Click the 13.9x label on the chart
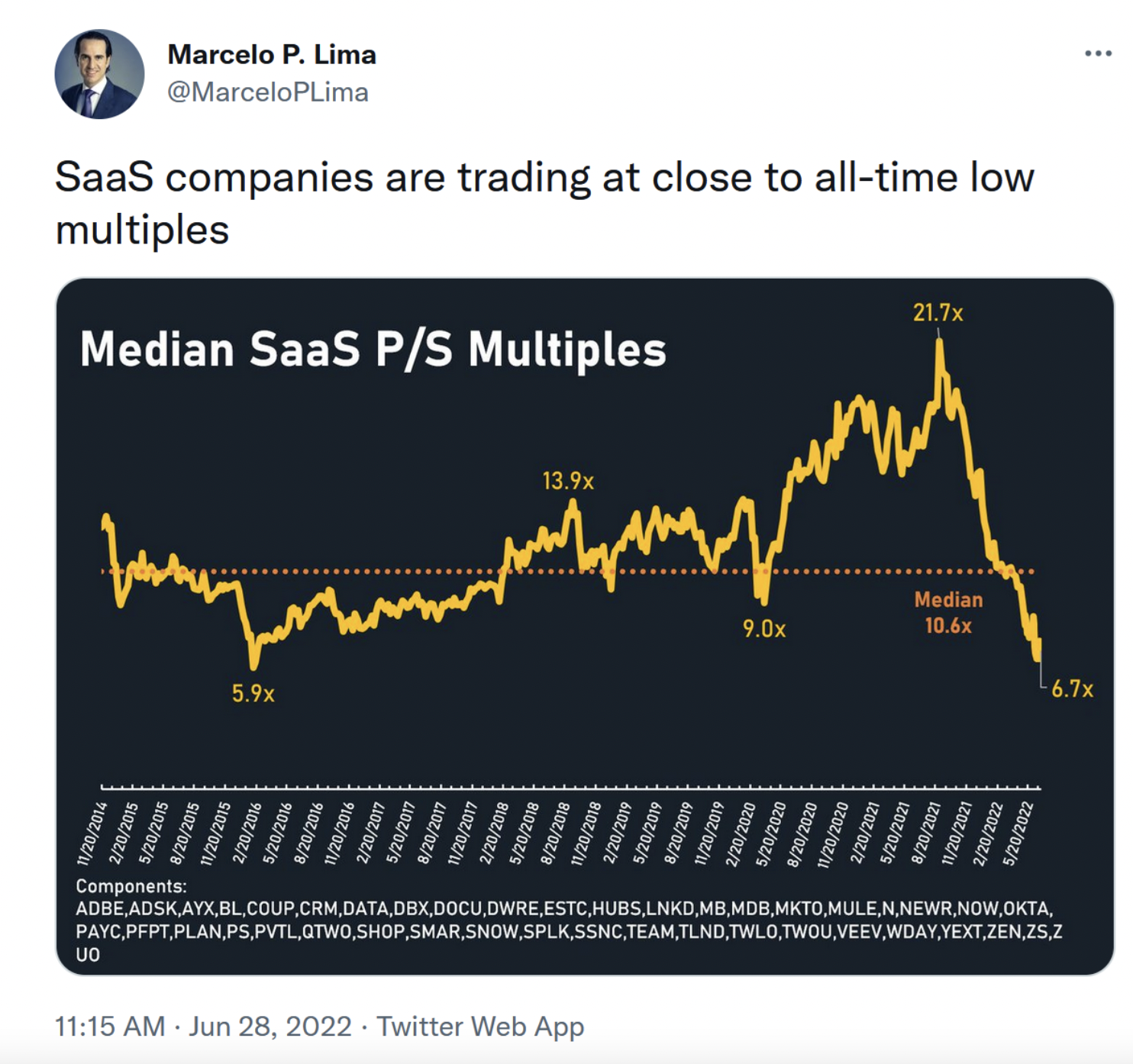Image resolution: width=1133 pixels, height=1064 pixels. point(568,482)
